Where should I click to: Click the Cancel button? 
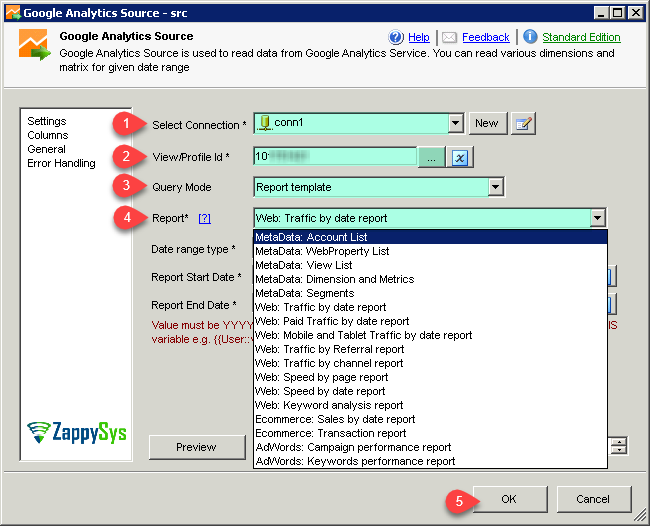click(x=593, y=499)
